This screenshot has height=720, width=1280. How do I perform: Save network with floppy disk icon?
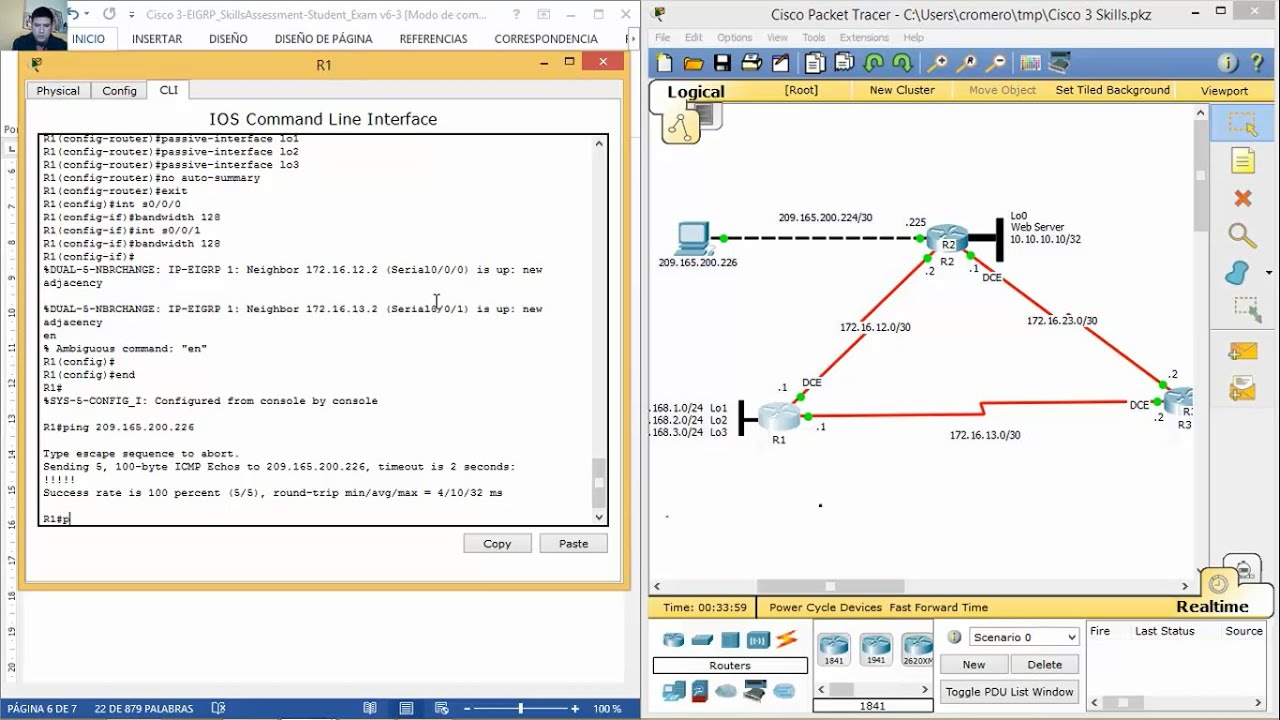[x=722, y=64]
